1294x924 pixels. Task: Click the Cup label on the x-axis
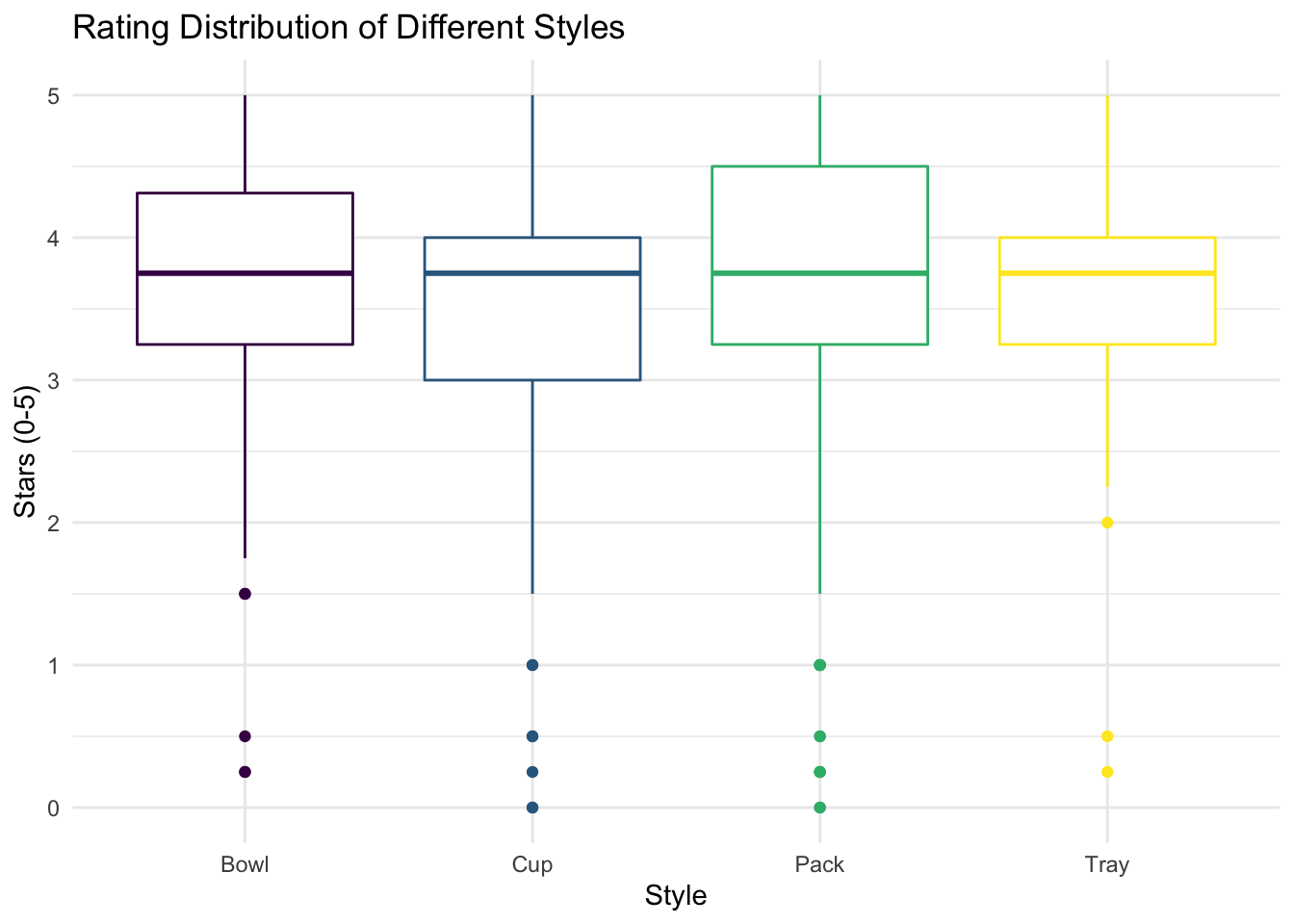(x=532, y=863)
